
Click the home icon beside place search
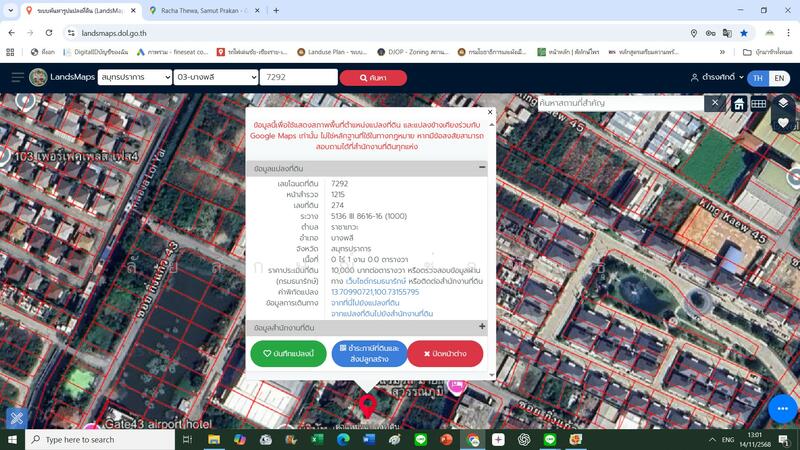(739, 103)
